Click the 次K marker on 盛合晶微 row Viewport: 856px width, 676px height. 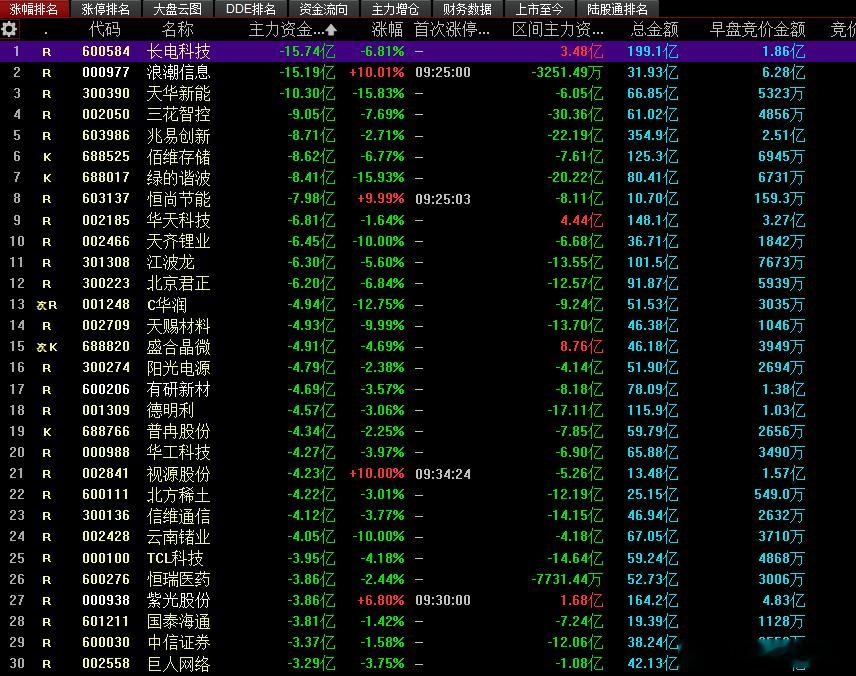coord(47,347)
